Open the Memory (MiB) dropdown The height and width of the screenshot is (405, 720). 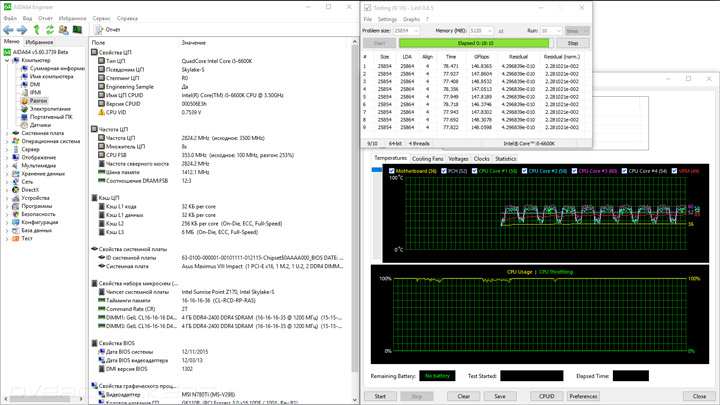click(x=481, y=31)
